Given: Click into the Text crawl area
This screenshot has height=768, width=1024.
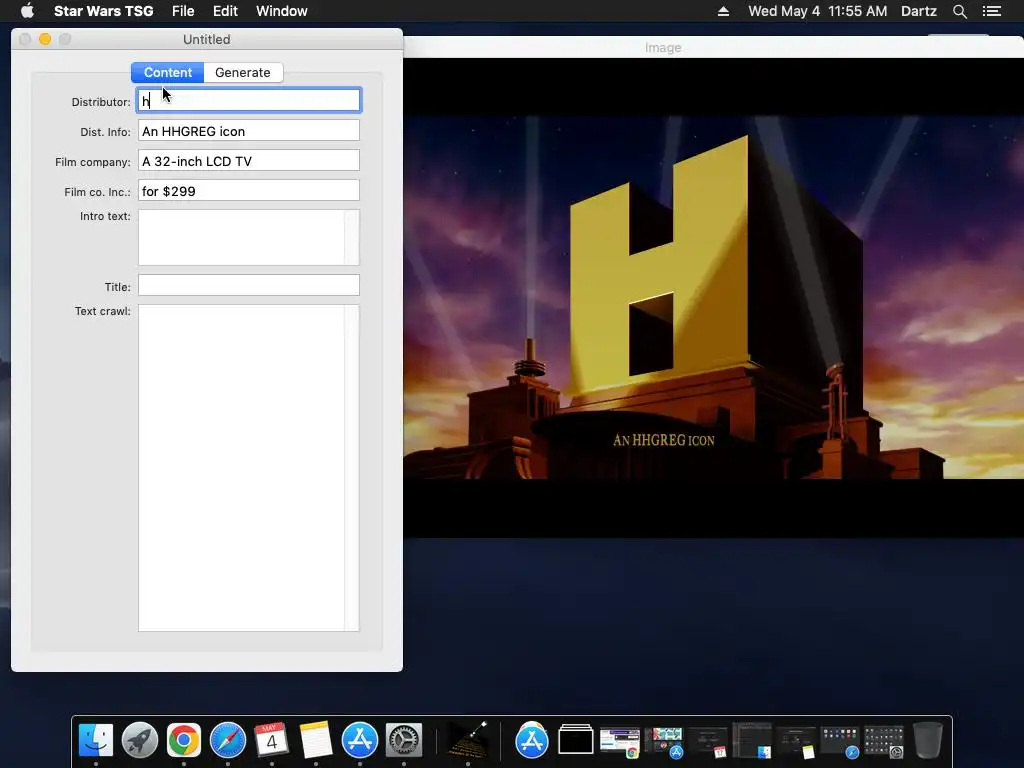Looking at the screenshot, I should pos(241,468).
